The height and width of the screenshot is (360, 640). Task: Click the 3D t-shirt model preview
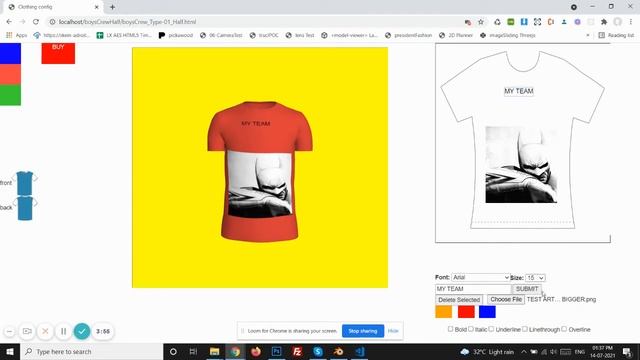click(260, 171)
